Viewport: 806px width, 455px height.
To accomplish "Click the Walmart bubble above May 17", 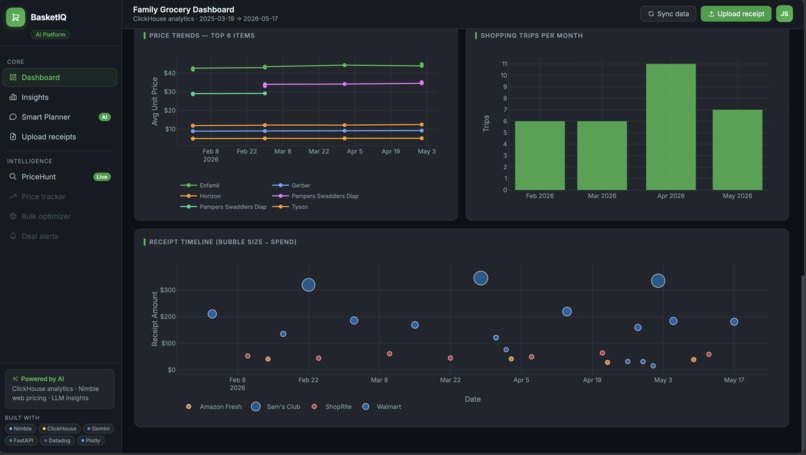I will 734,322.
